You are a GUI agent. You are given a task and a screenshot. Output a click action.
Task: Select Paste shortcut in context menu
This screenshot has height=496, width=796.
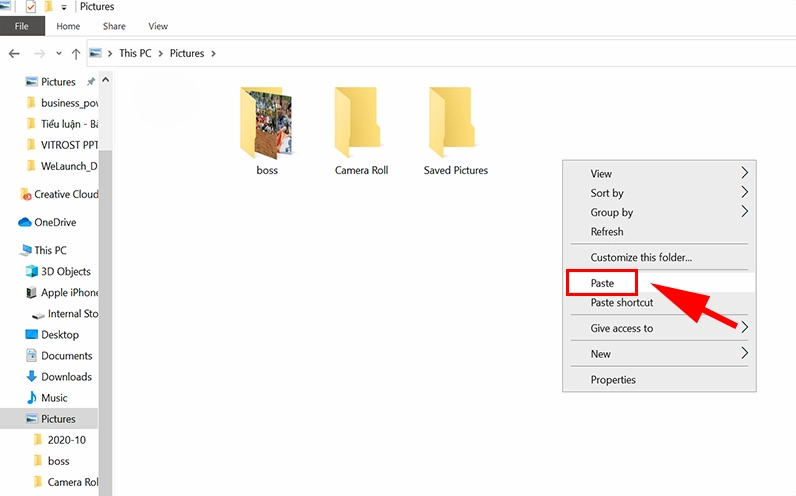pos(621,303)
